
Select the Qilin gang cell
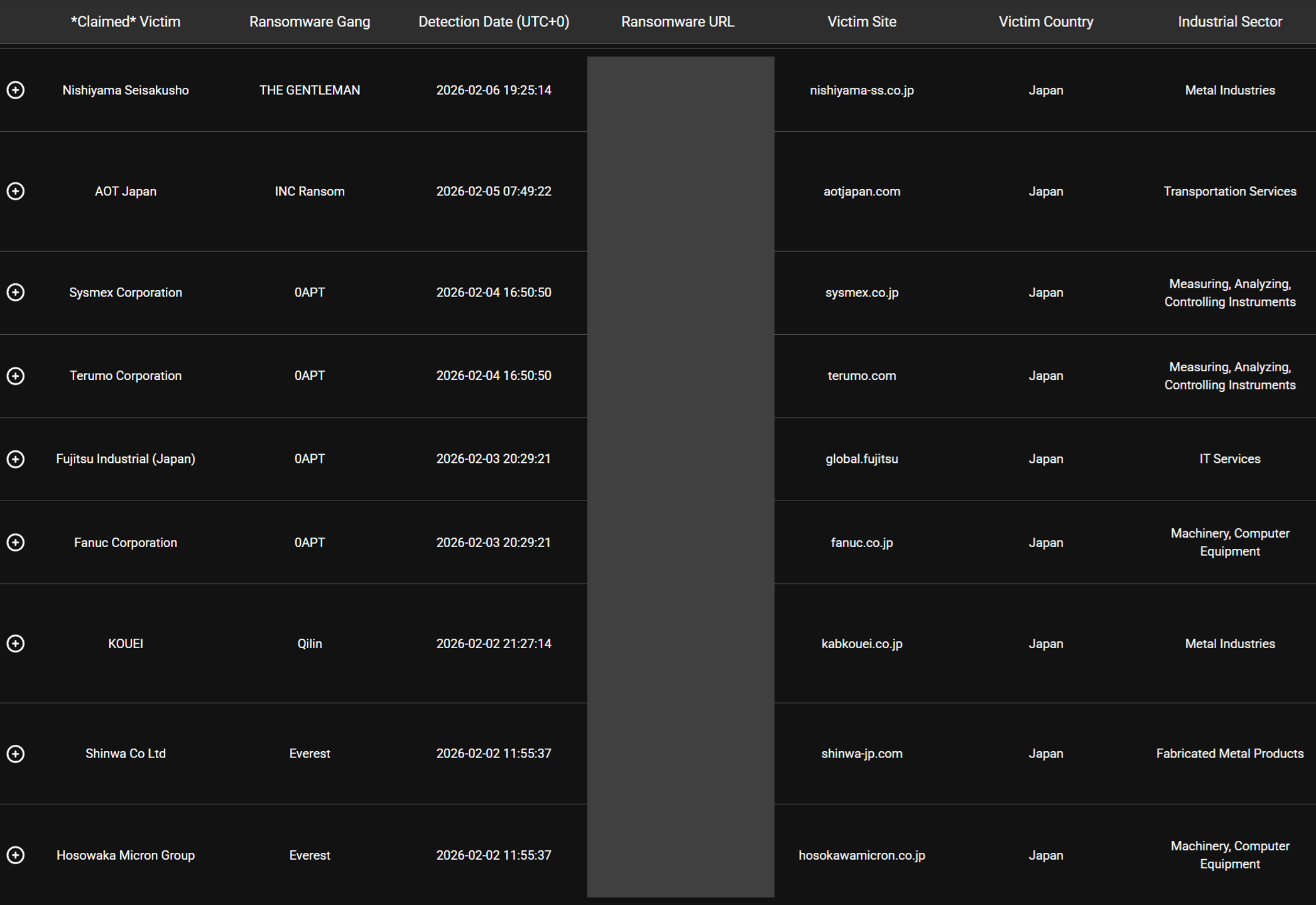pyautogui.click(x=310, y=644)
